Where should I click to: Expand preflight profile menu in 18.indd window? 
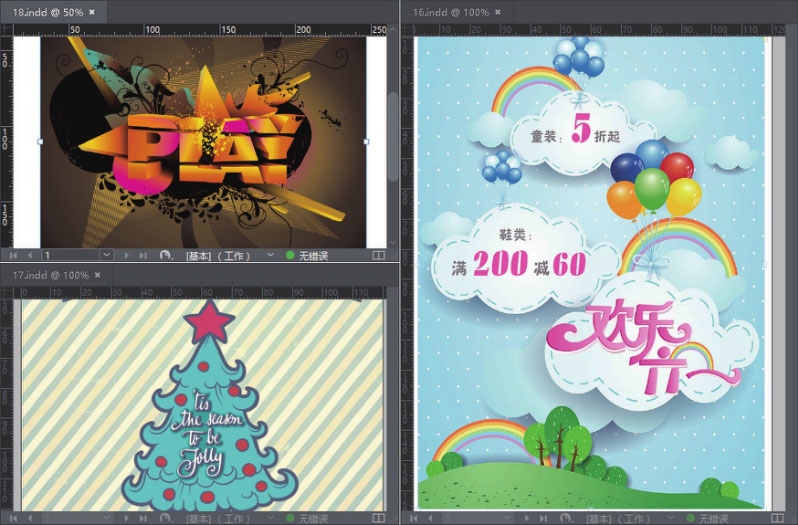(270, 256)
